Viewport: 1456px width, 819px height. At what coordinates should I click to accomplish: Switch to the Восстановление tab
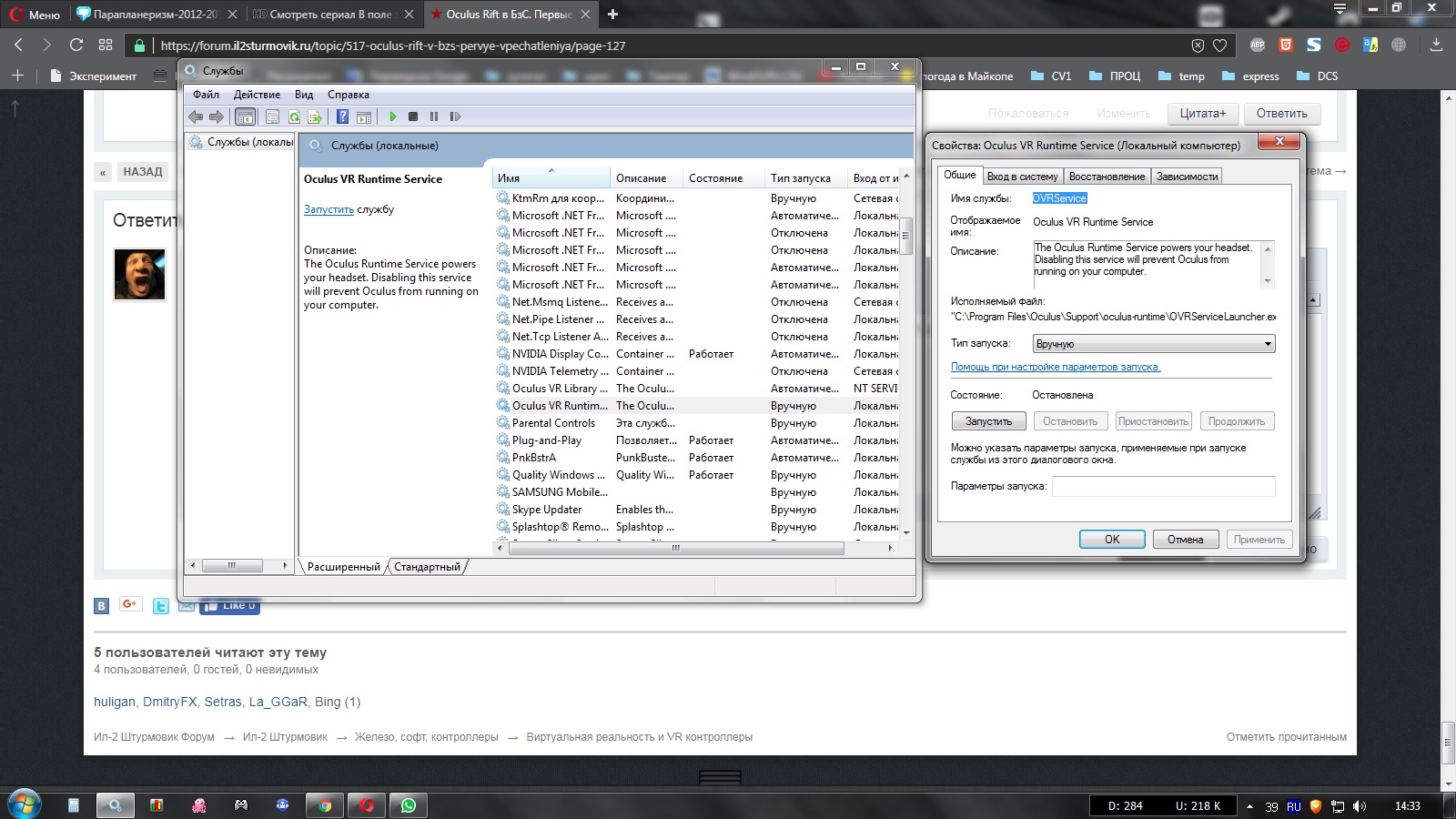click(1107, 177)
